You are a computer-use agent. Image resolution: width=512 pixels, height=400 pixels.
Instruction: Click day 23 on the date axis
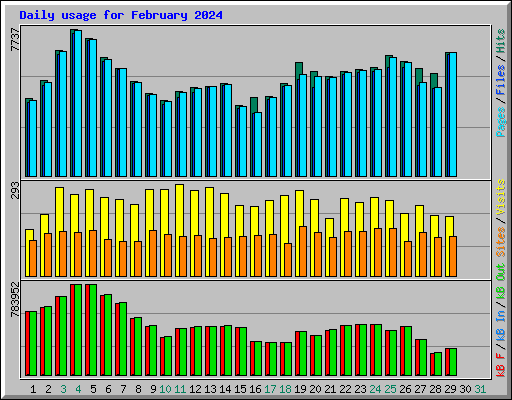[x=360, y=389]
